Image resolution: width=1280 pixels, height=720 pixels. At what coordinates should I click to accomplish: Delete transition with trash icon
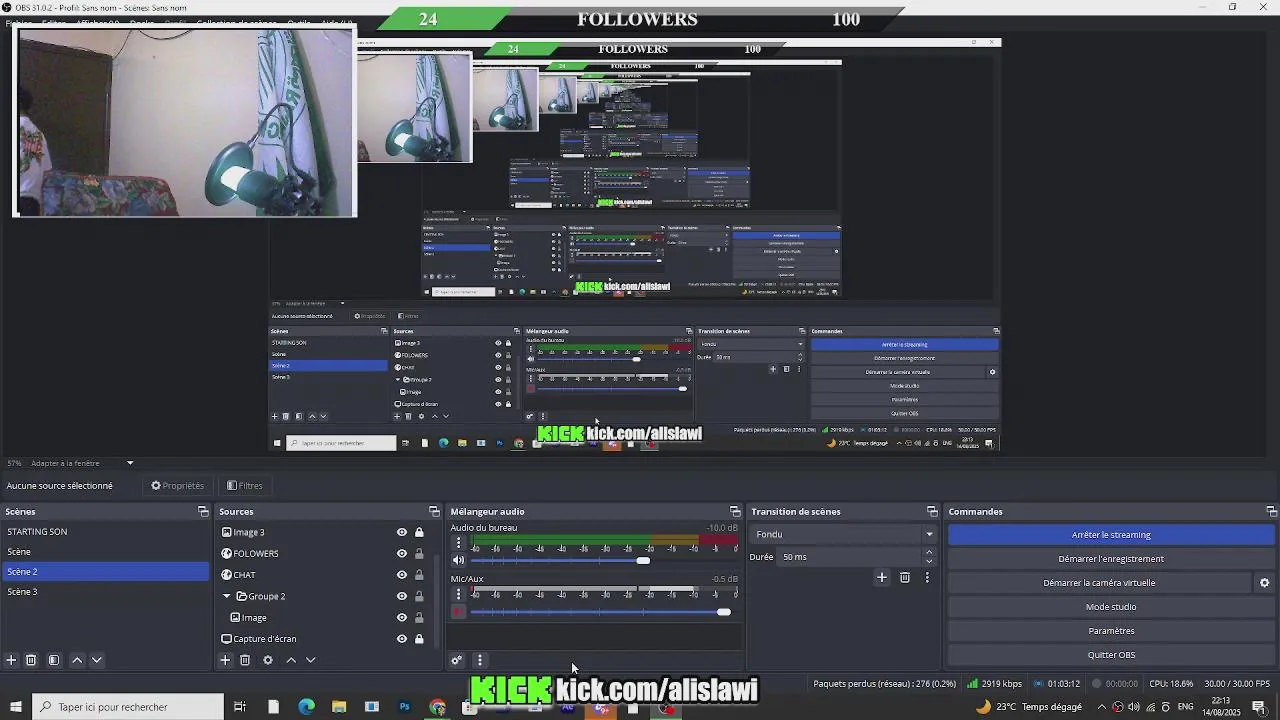[905, 577]
